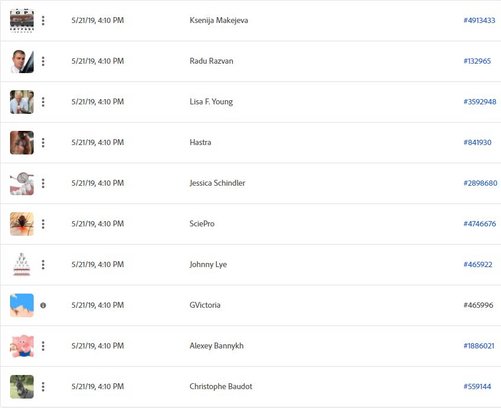
Task: Open the three-dot menu for Ksenija Makejeva
Action: tap(43, 21)
